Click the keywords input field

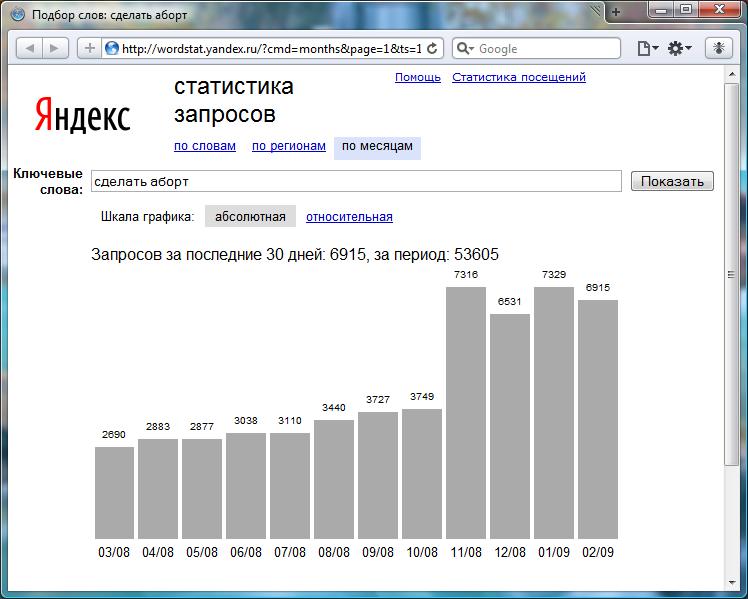356,181
